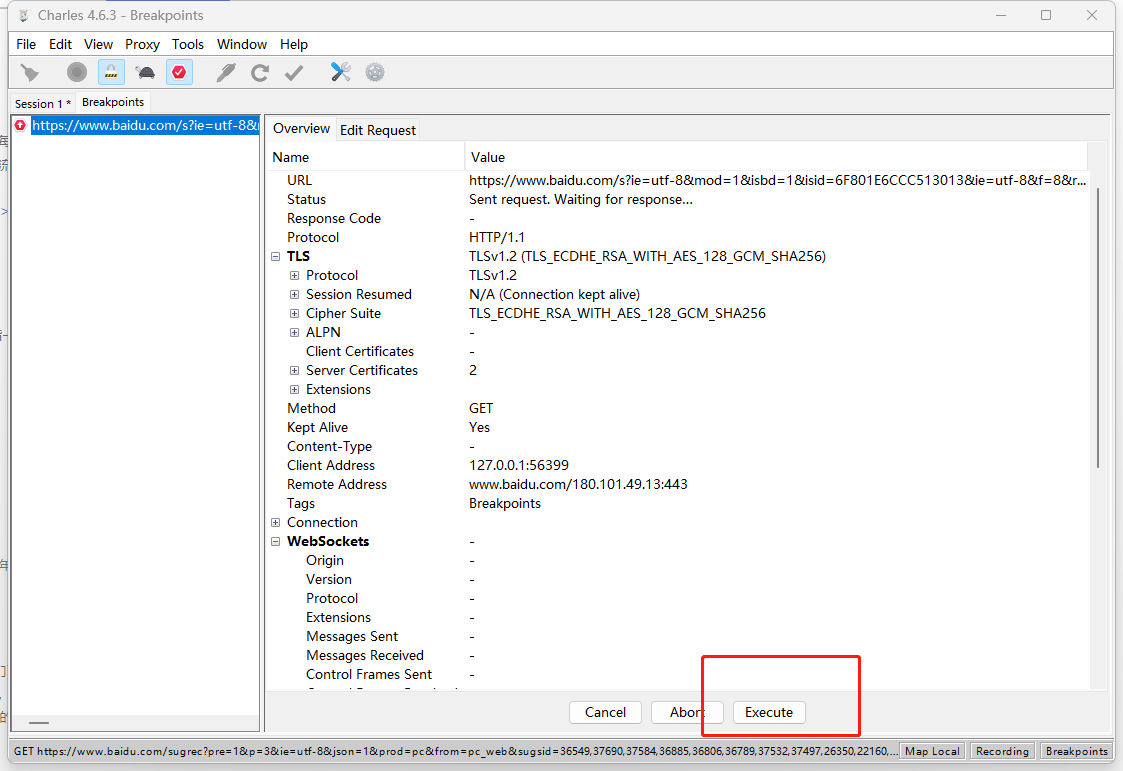
Task: Toggle the recording circle button
Action: pos(77,72)
